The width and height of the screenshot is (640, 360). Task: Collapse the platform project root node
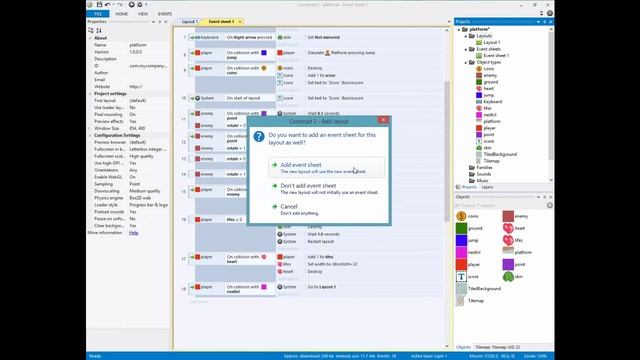pyautogui.click(x=459, y=29)
